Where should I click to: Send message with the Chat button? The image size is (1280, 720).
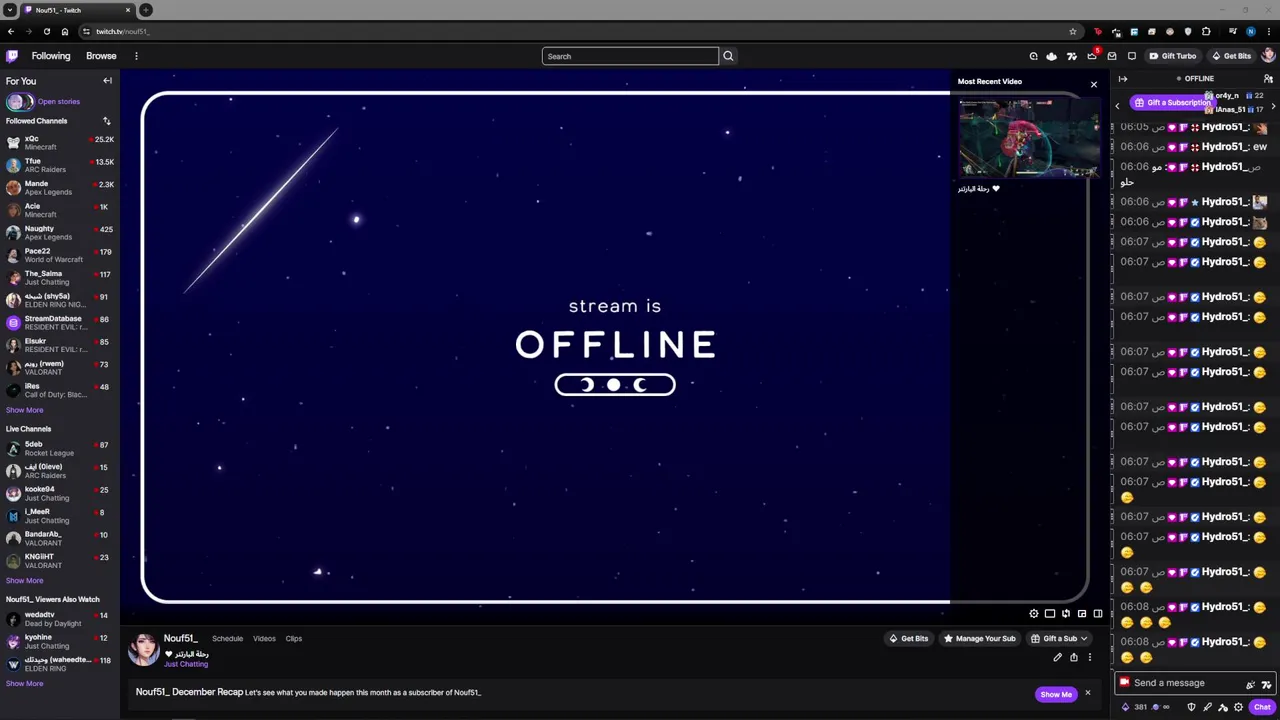pyautogui.click(x=1262, y=707)
